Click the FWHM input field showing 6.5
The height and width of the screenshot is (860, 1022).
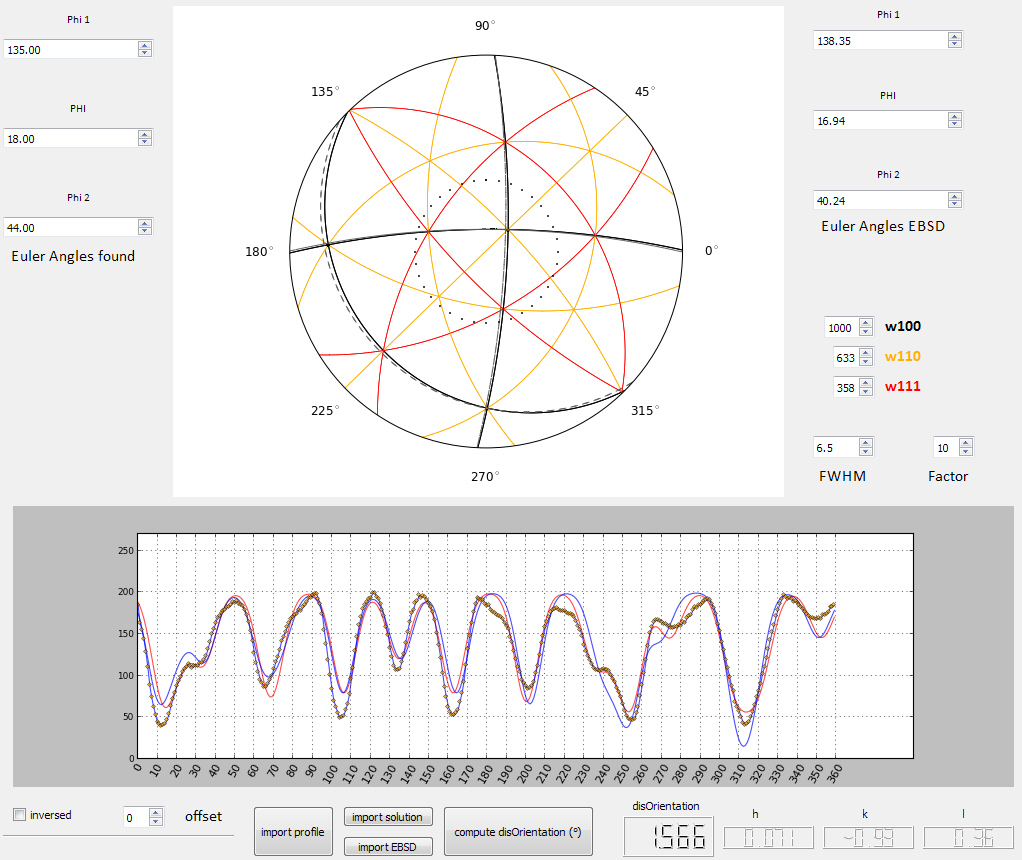[x=834, y=447]
